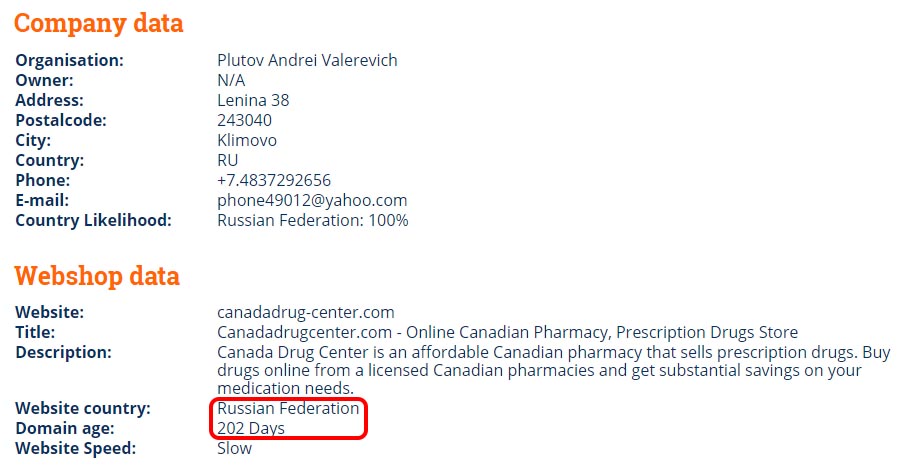The height and width of the screenshot is (469, 903).
Task: Click the Canada Drug Center description paragraph
Action: tap(553, 370)
